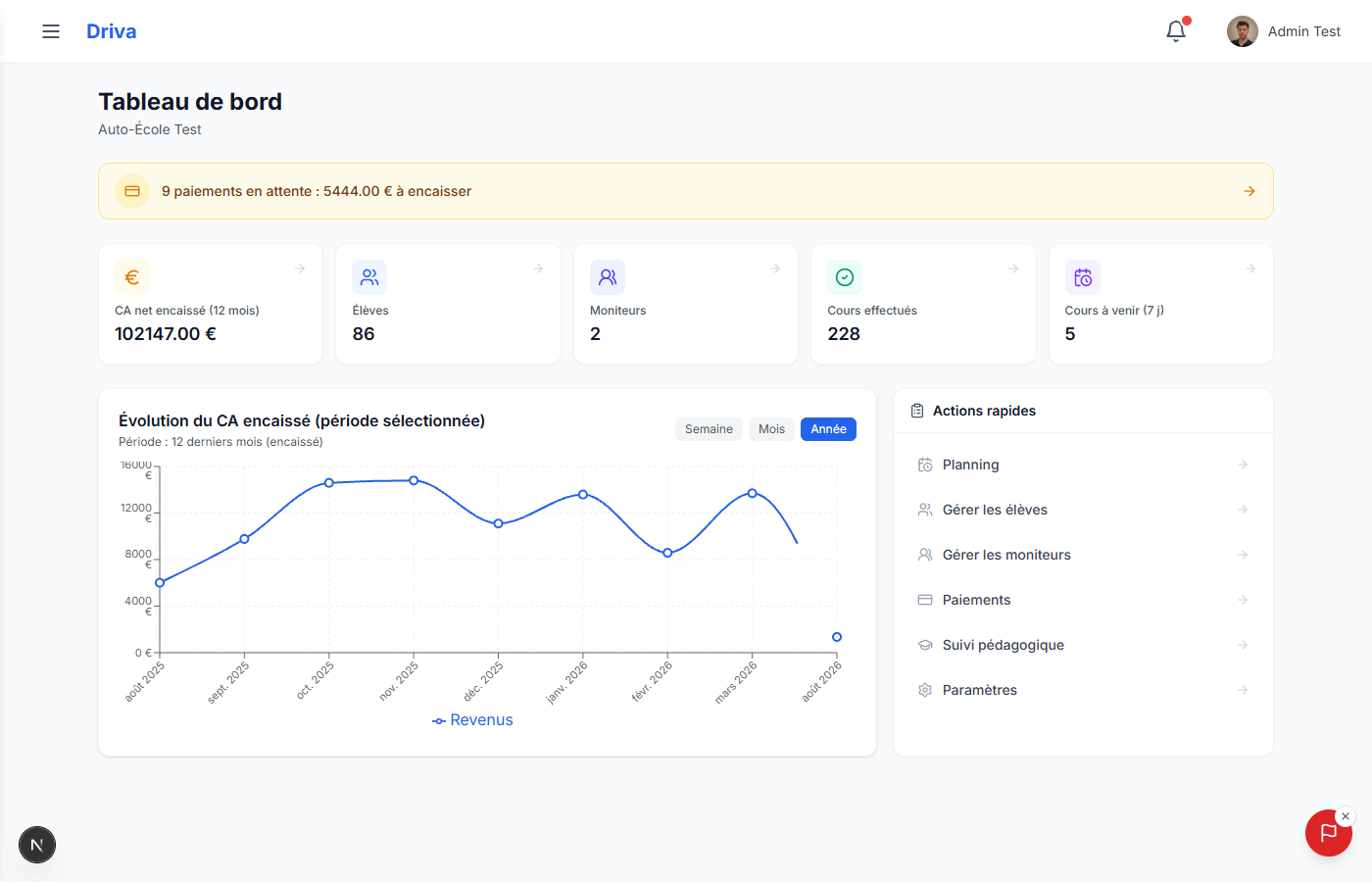This screenshot has width=1372, height=882.
Task: Switch chart period to Mois
Action: [x=771, y=429]
